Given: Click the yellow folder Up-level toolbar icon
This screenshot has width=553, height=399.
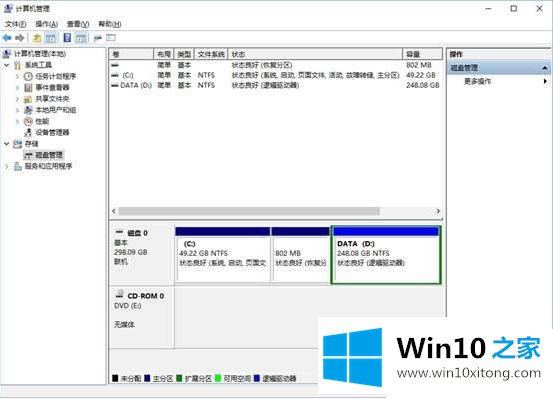Looking at the screenshot, I should click(x=37, y=38).
